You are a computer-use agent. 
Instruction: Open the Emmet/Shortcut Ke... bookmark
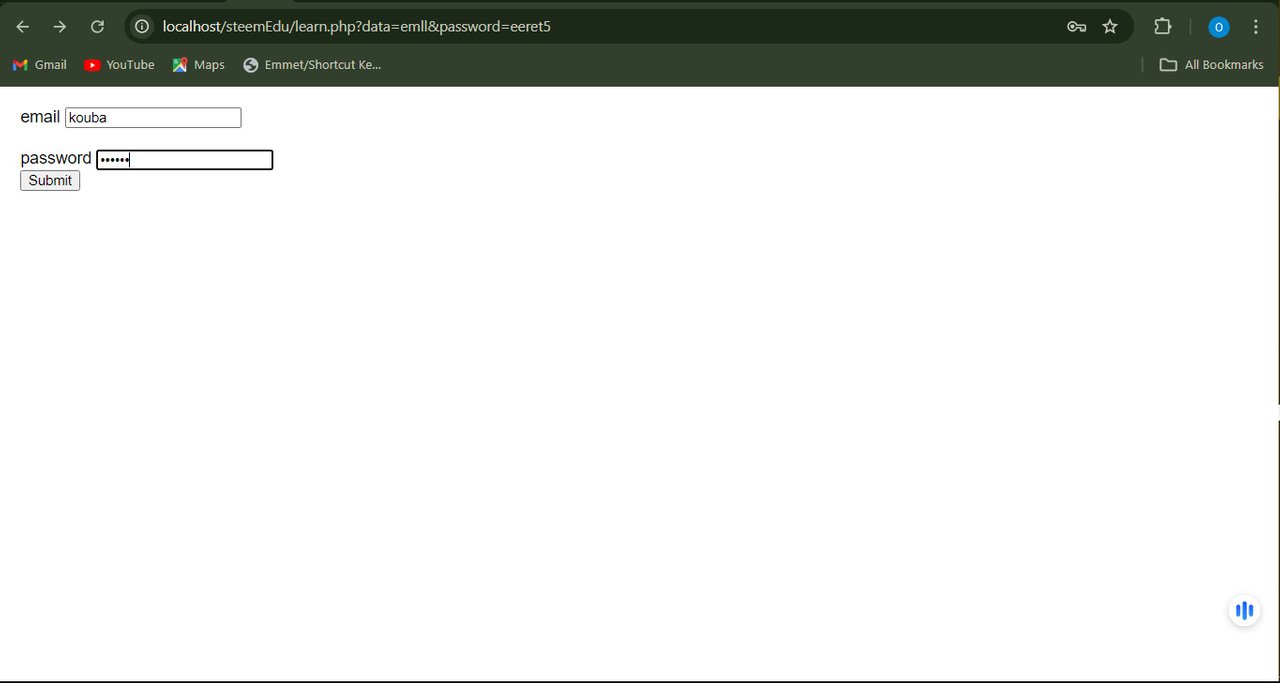coord(312,65)
